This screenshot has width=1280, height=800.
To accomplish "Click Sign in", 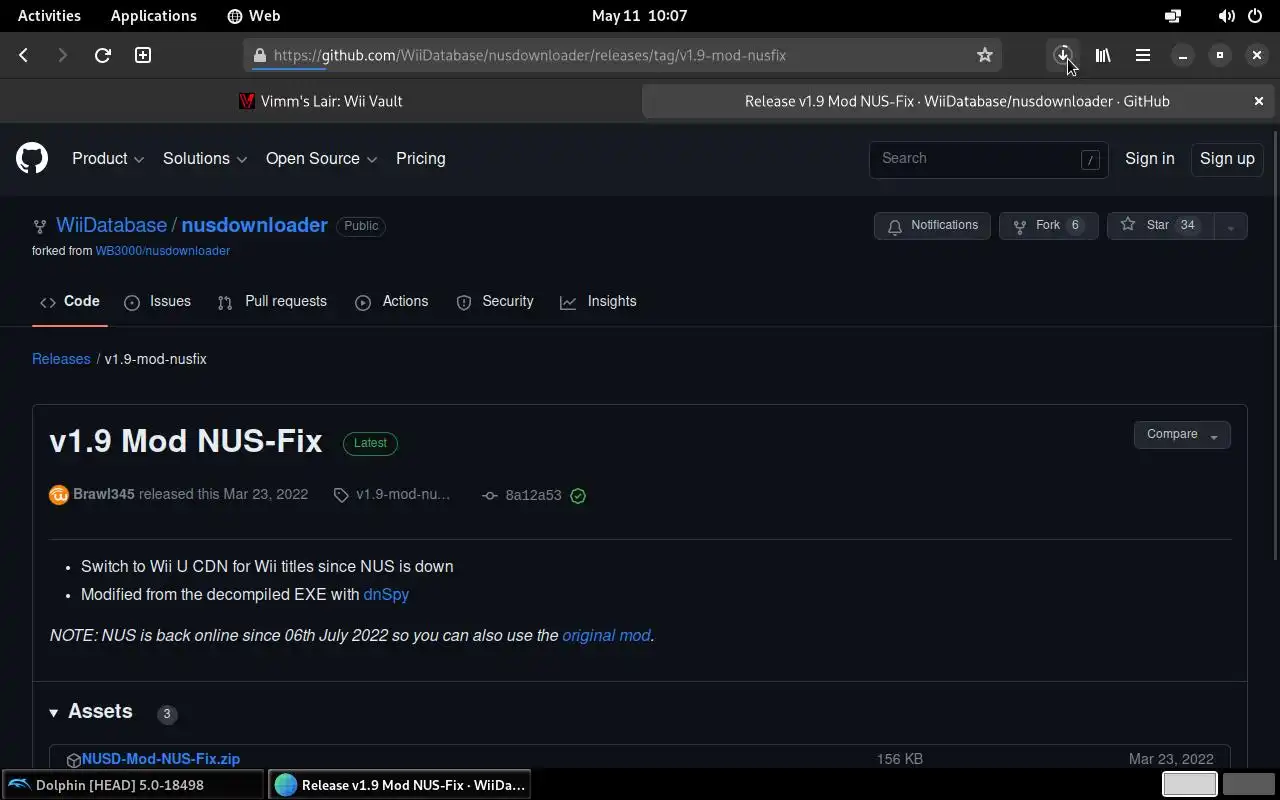I will tap(1150, 158).
